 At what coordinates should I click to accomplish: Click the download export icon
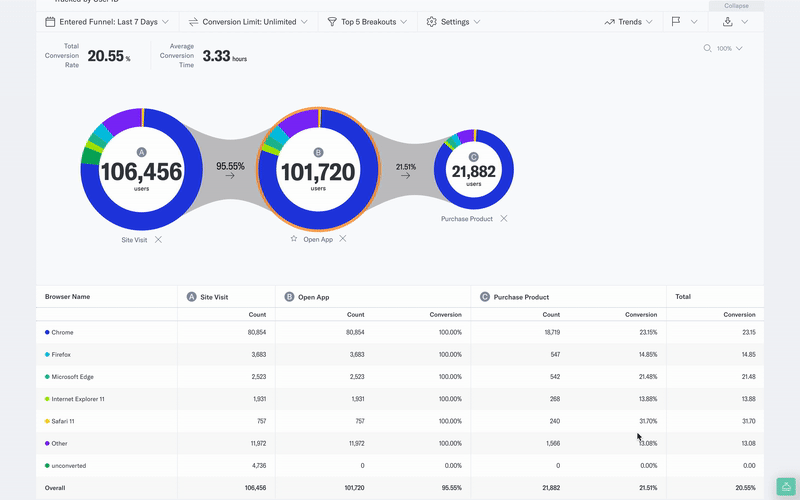click(x=728, y=21)
